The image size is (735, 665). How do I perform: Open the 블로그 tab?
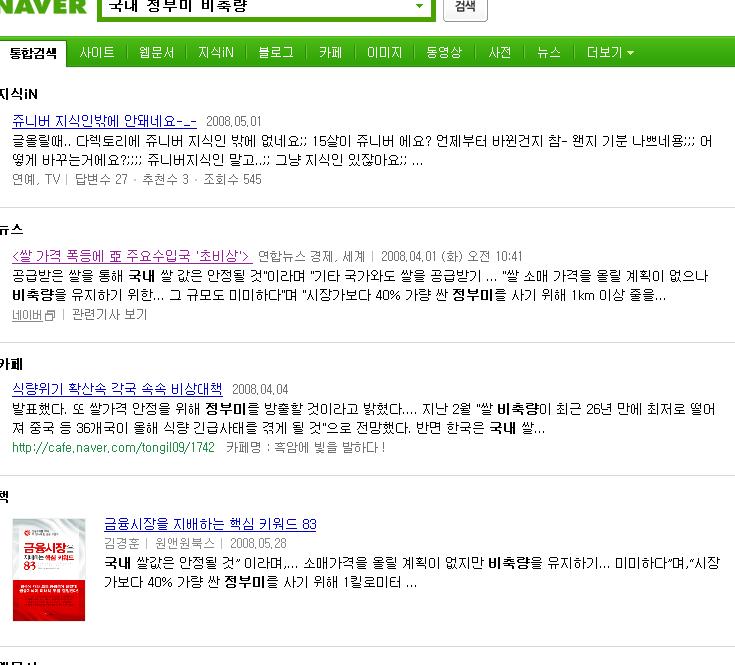click(x=276, y=52)
